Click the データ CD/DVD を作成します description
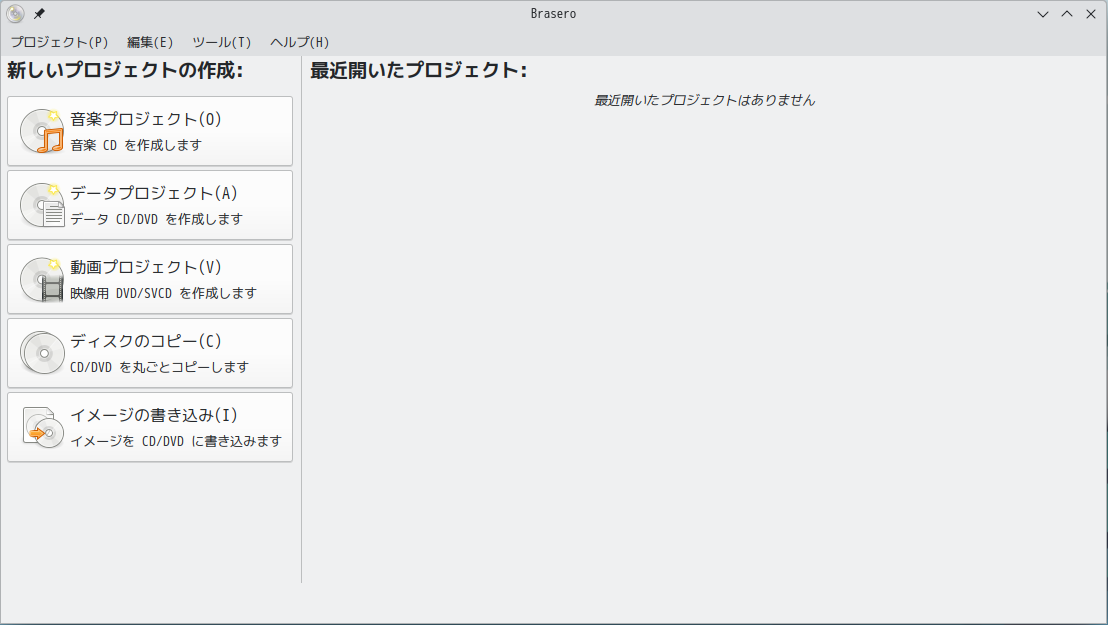The height and width of the screenshot is (625, 1108). pyautogui.click(x=157, y=219)
